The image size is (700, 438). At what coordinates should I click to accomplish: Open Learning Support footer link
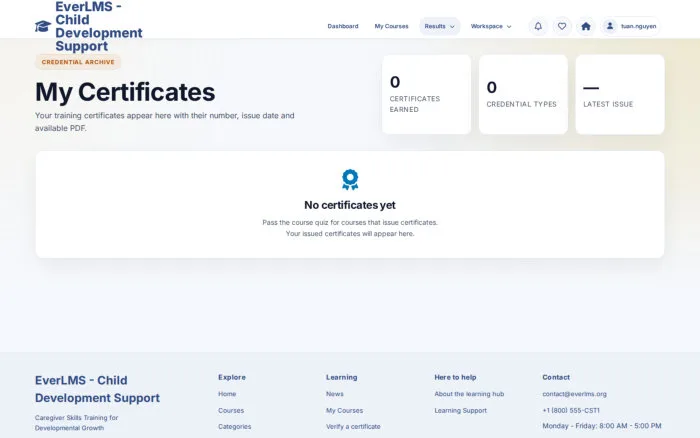pyautogui.click(x=461, y=410)
